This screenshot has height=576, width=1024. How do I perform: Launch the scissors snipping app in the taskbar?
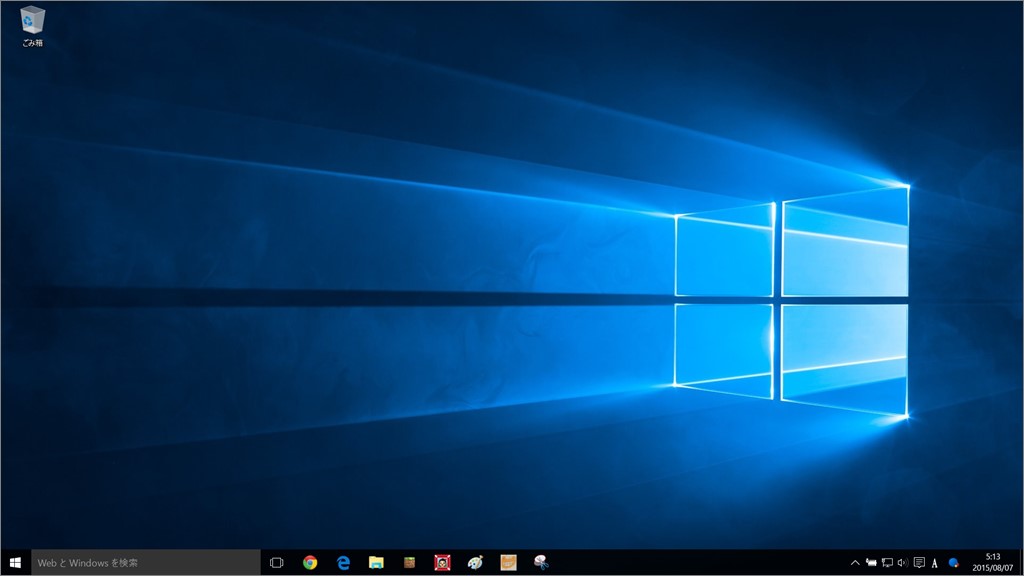tap(541, 563)
